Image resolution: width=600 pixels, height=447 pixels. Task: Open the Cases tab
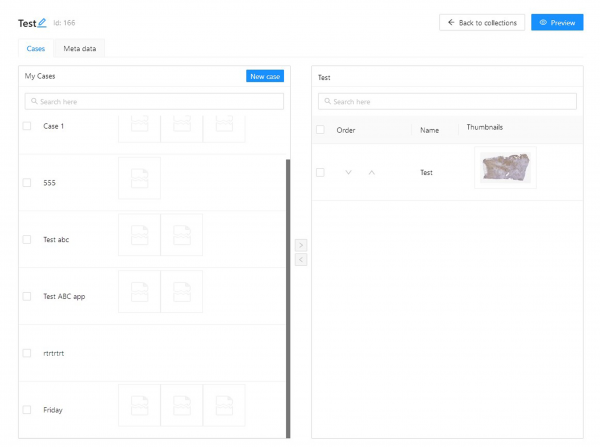[x=35, y=48]
